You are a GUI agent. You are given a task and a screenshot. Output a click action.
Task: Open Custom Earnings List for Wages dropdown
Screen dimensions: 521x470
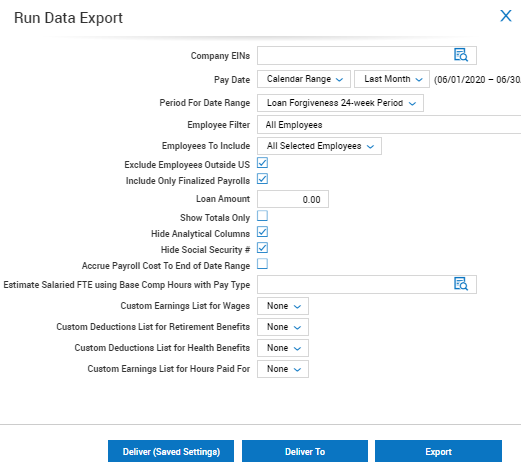click(283, 306)
